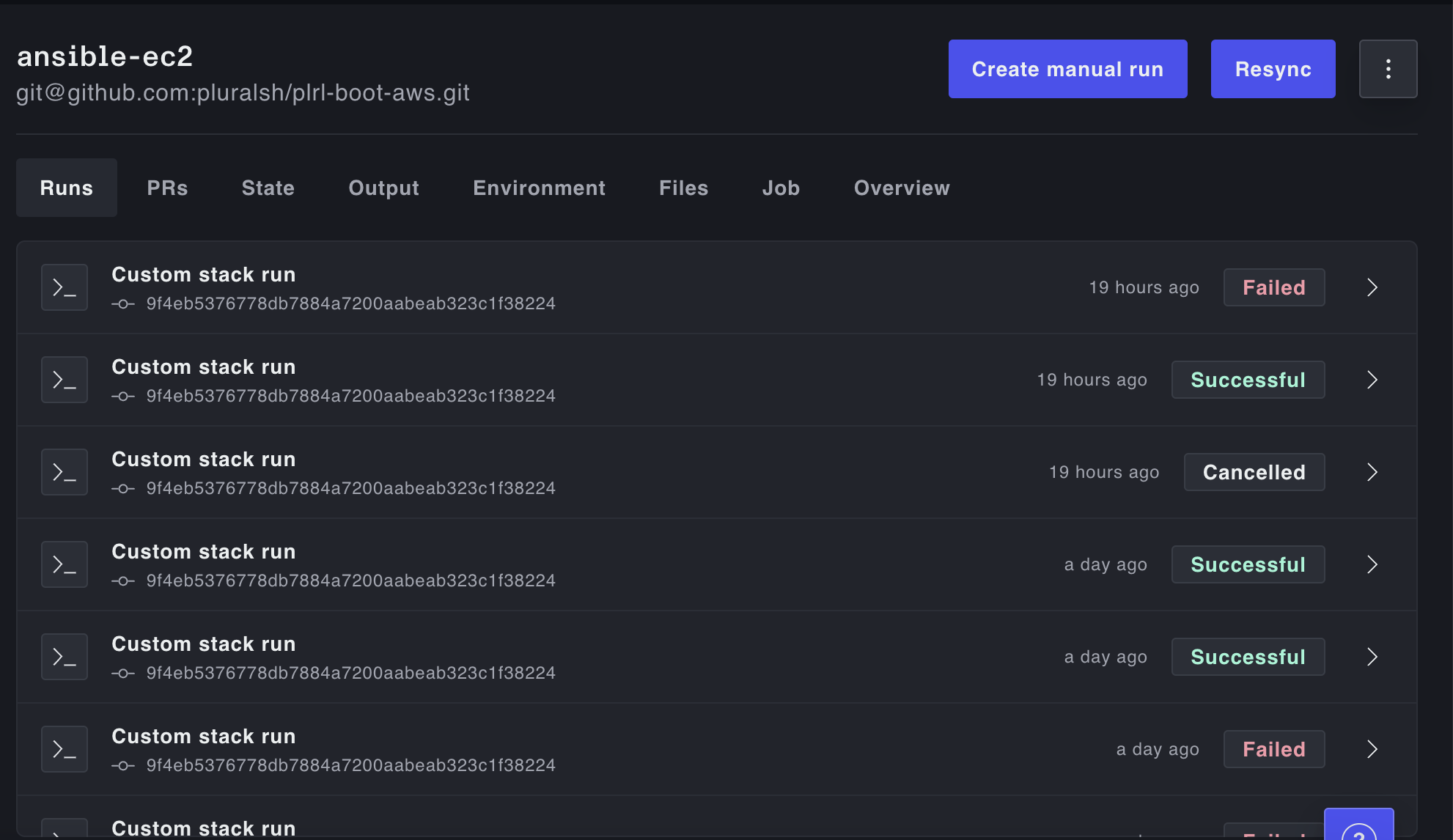Open the Environment tab
1453x840 pixels.
point(539,188)
